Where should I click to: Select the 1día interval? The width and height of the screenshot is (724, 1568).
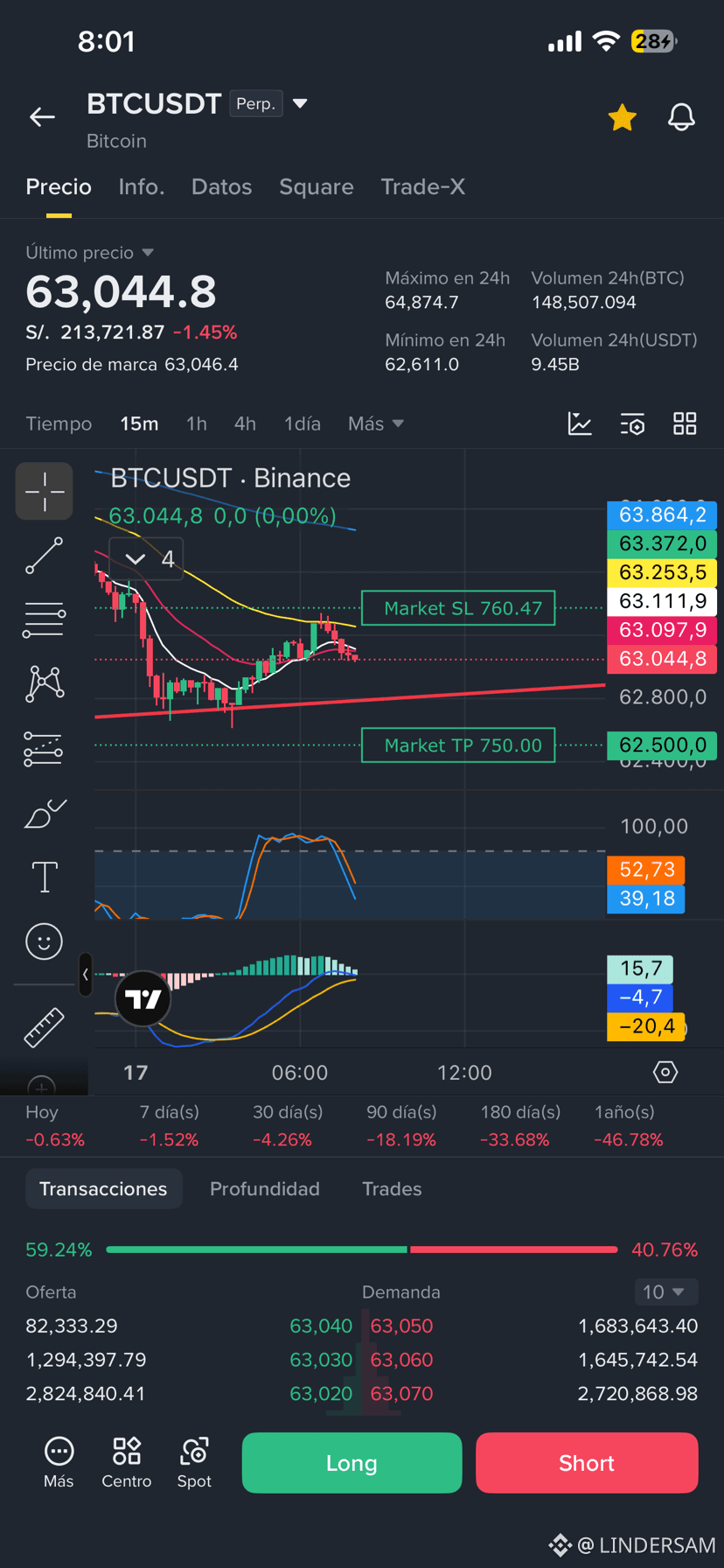click(302, 423)
